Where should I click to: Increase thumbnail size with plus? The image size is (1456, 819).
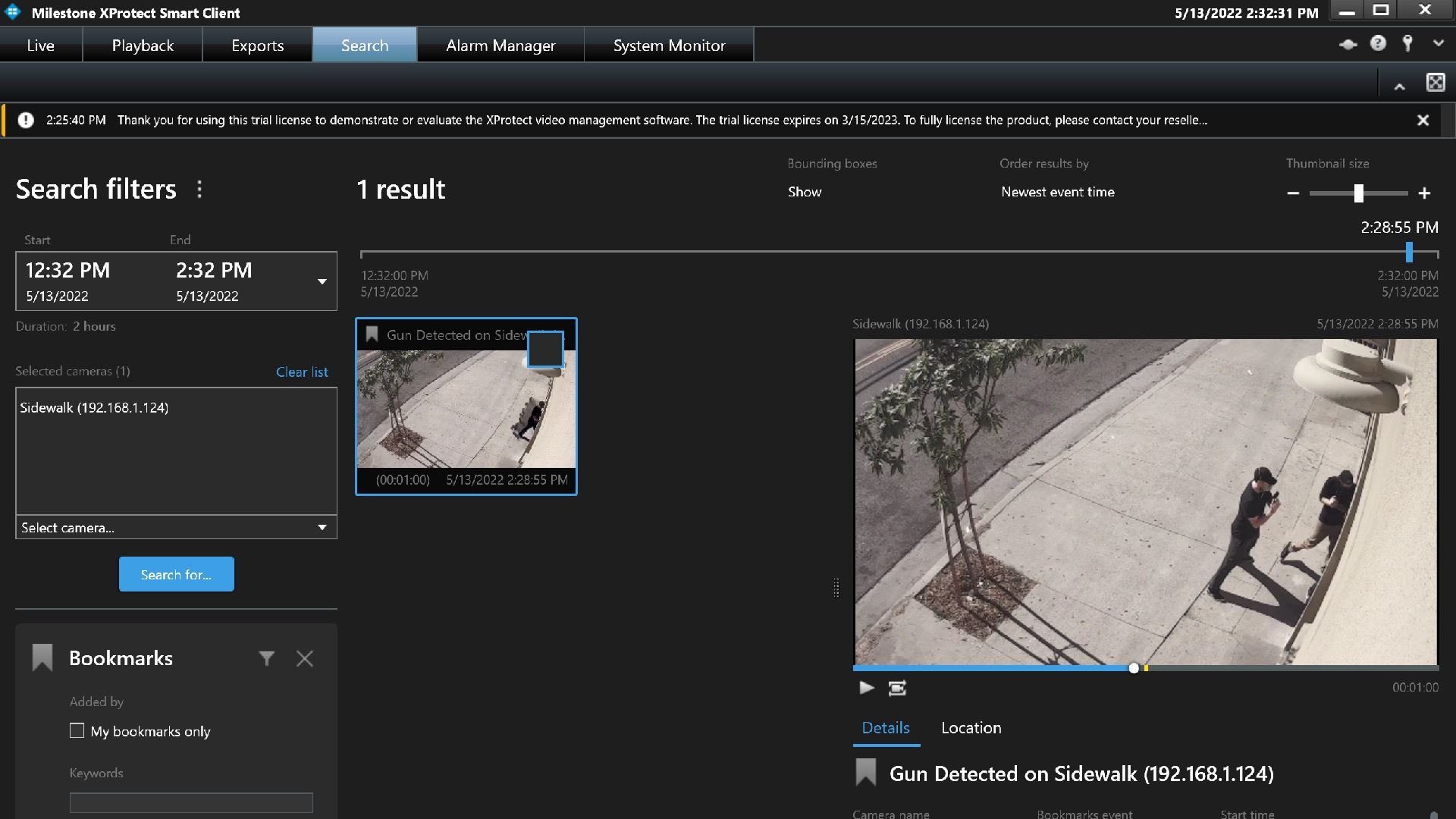pos(1425,193)
